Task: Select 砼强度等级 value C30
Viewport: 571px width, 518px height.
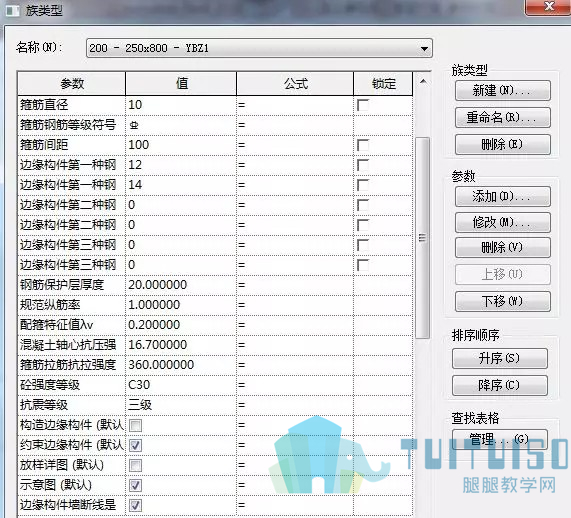Action: (x=181, y=385)
